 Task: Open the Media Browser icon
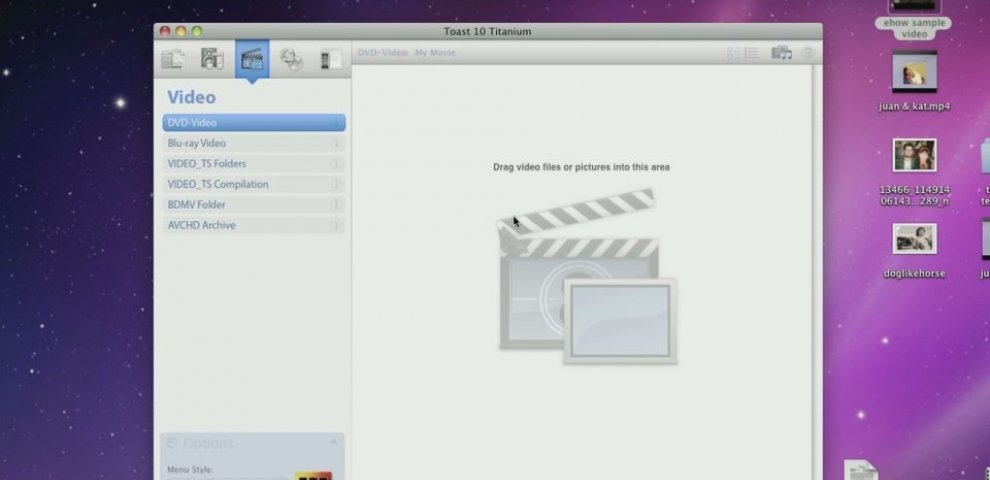click(782, 53)
